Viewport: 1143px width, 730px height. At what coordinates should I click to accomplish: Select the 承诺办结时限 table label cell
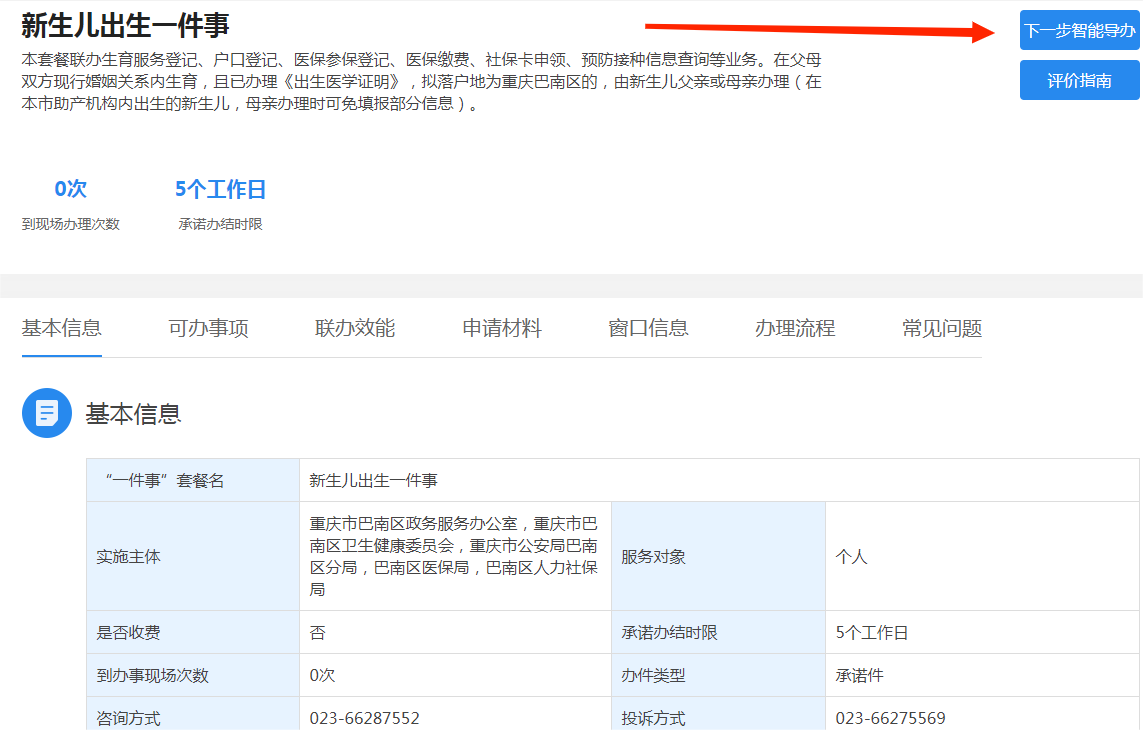[718, 632]
